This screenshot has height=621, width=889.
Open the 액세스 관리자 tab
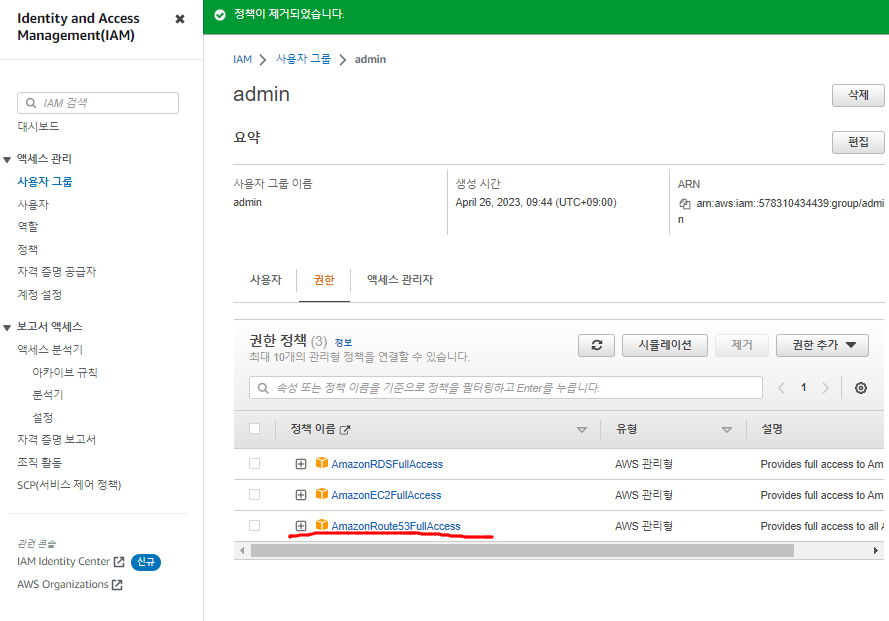[400, 280]
